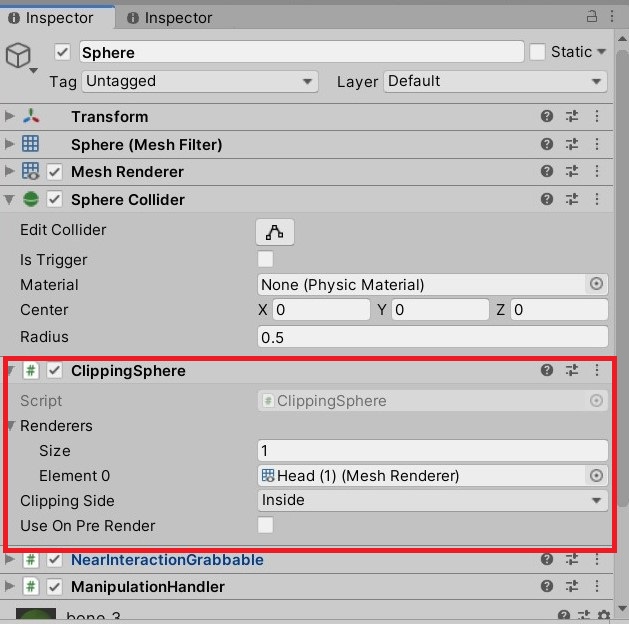The height and width of the screenshot is (624, 629).
Task: Open the Inspector panel options menu
Action: point(612,16)
